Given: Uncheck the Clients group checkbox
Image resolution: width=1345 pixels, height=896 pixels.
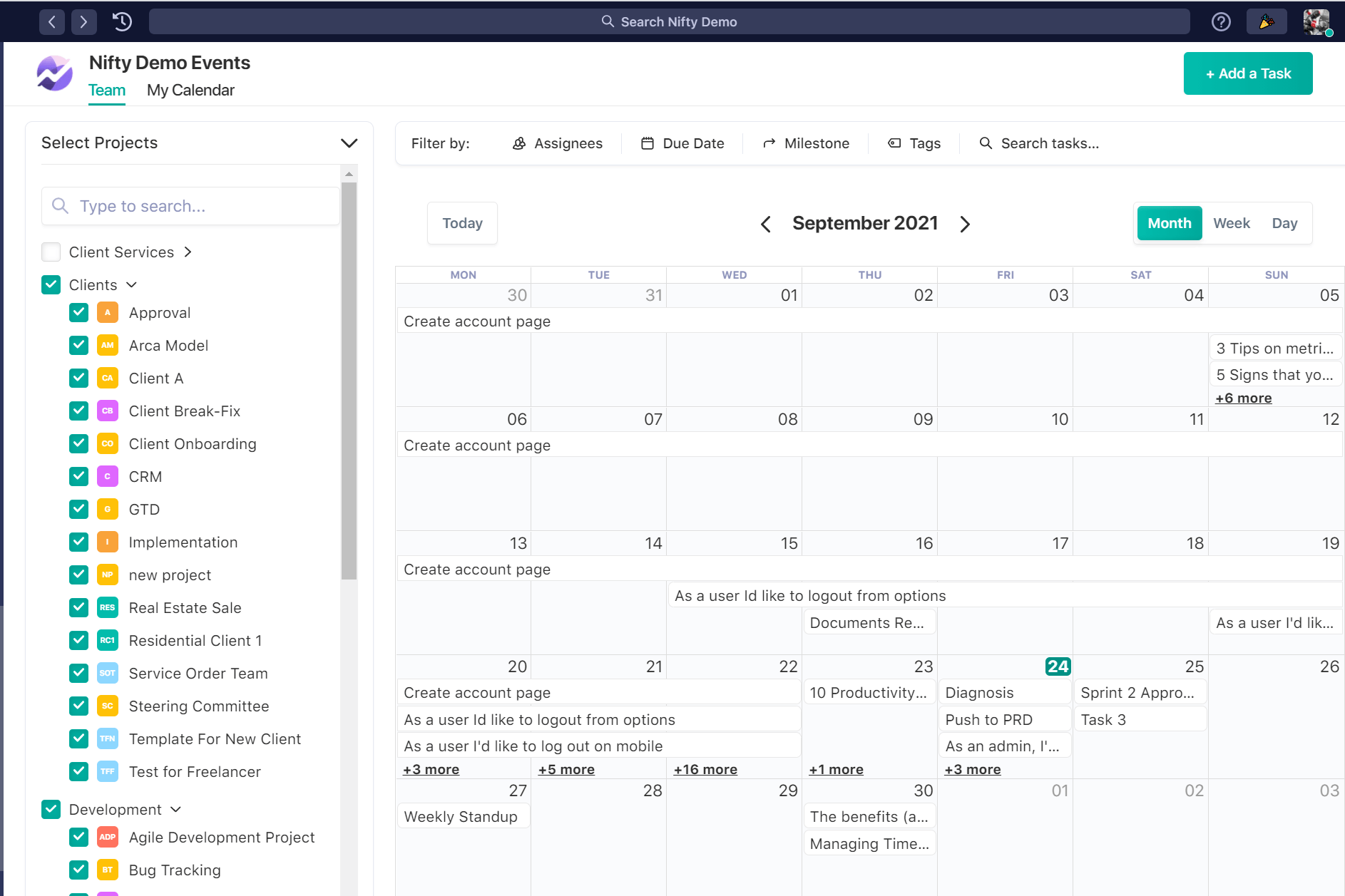Looking at the screenshot, I should tap(51, 285).
